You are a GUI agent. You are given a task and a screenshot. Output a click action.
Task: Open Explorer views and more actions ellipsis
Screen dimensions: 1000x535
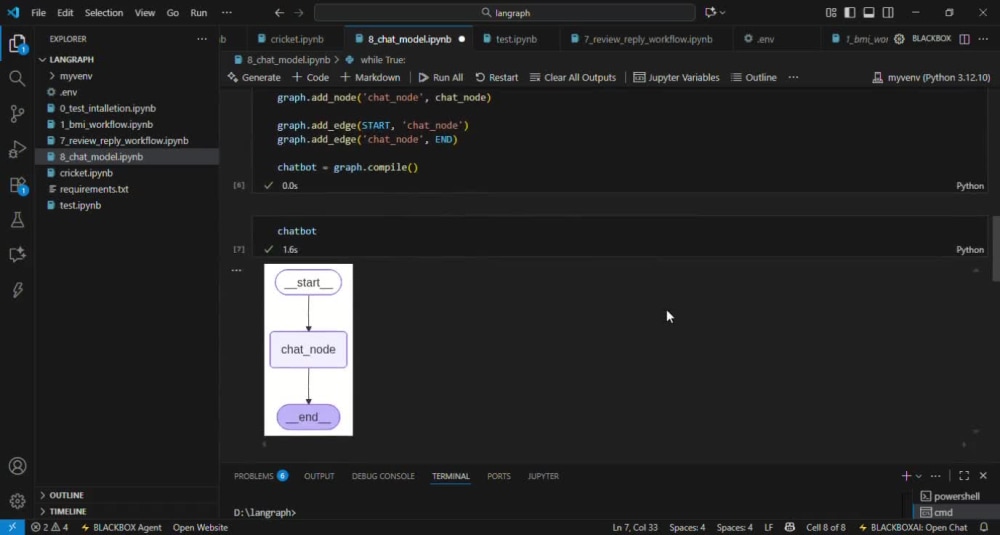pyautogui.click(x=202, y=39)
